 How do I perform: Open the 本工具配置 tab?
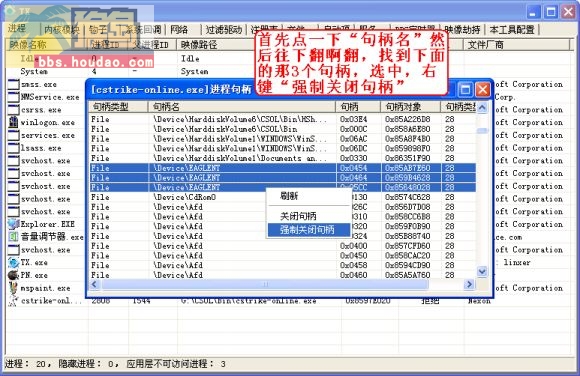tap(512, 30)
